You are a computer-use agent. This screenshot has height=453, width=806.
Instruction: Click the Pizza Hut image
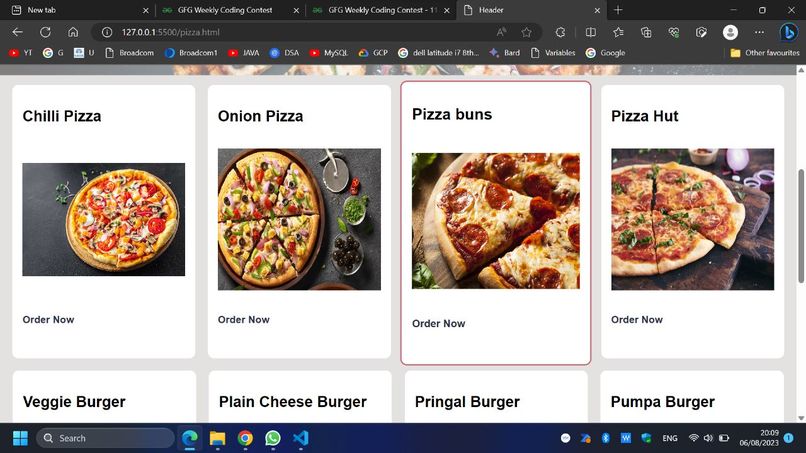692,220
